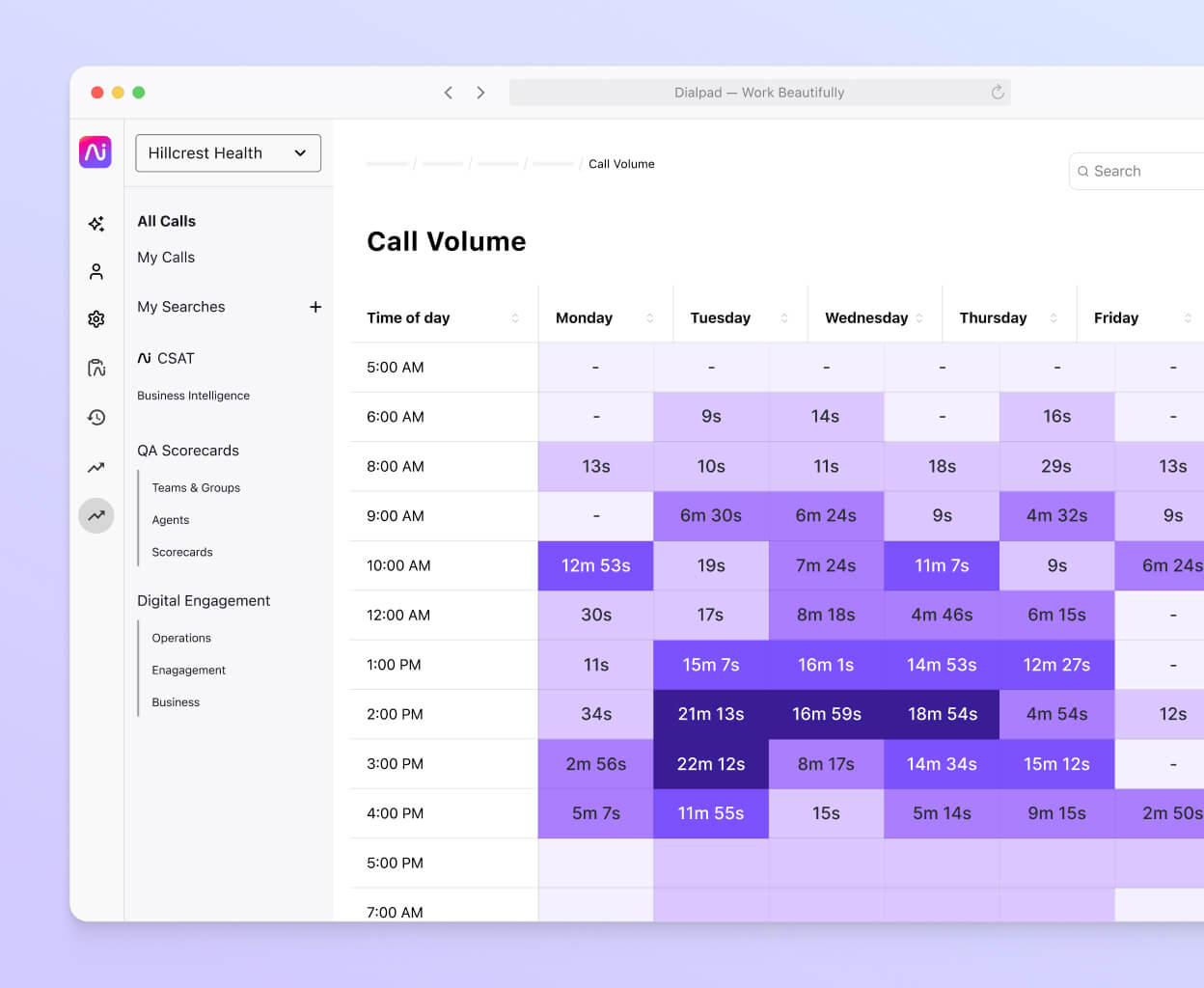Open the call History clock icon
Image resolution: width=1204 pixels, height=988 pixels.
tap(96, 417)
